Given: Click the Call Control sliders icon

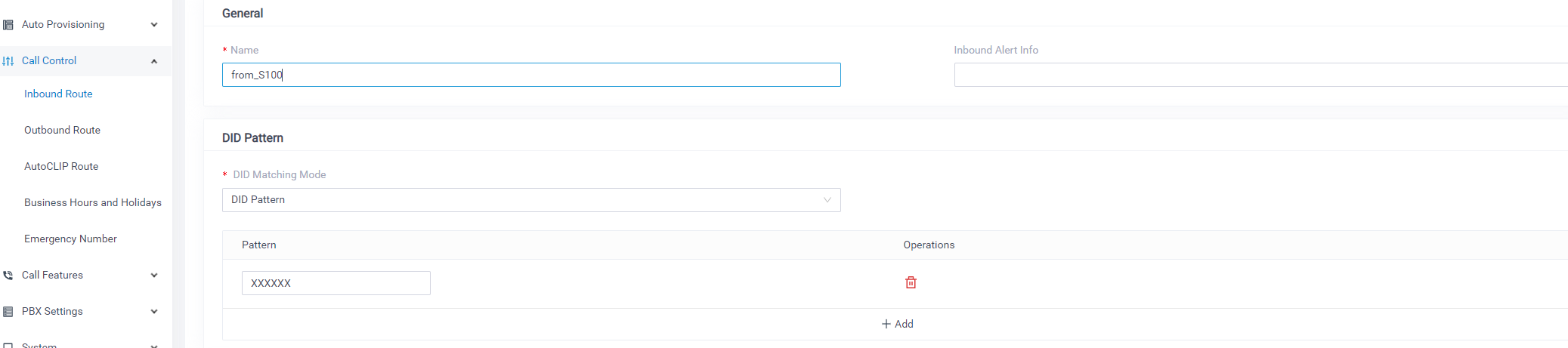Looking at the screenshot, I should [8, 61].
